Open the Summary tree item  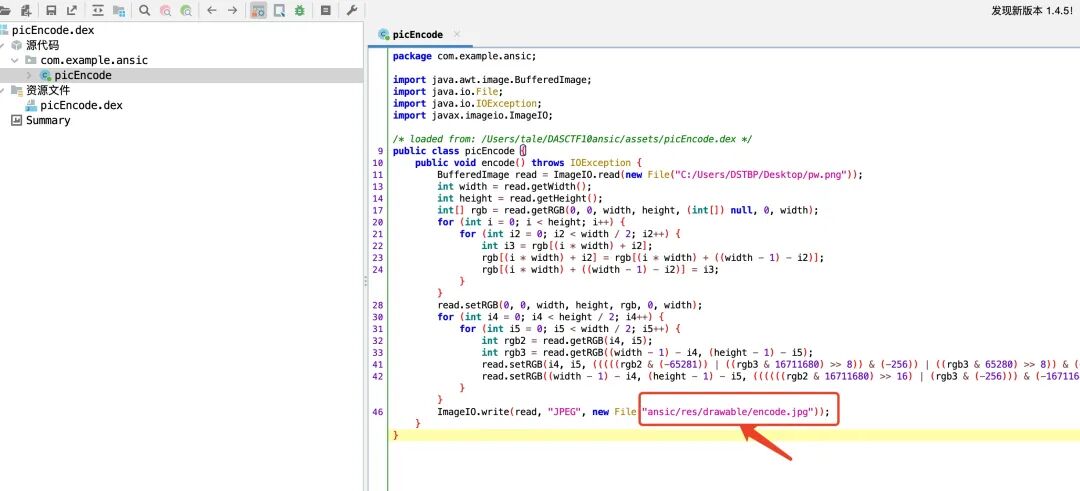(48, 120)
